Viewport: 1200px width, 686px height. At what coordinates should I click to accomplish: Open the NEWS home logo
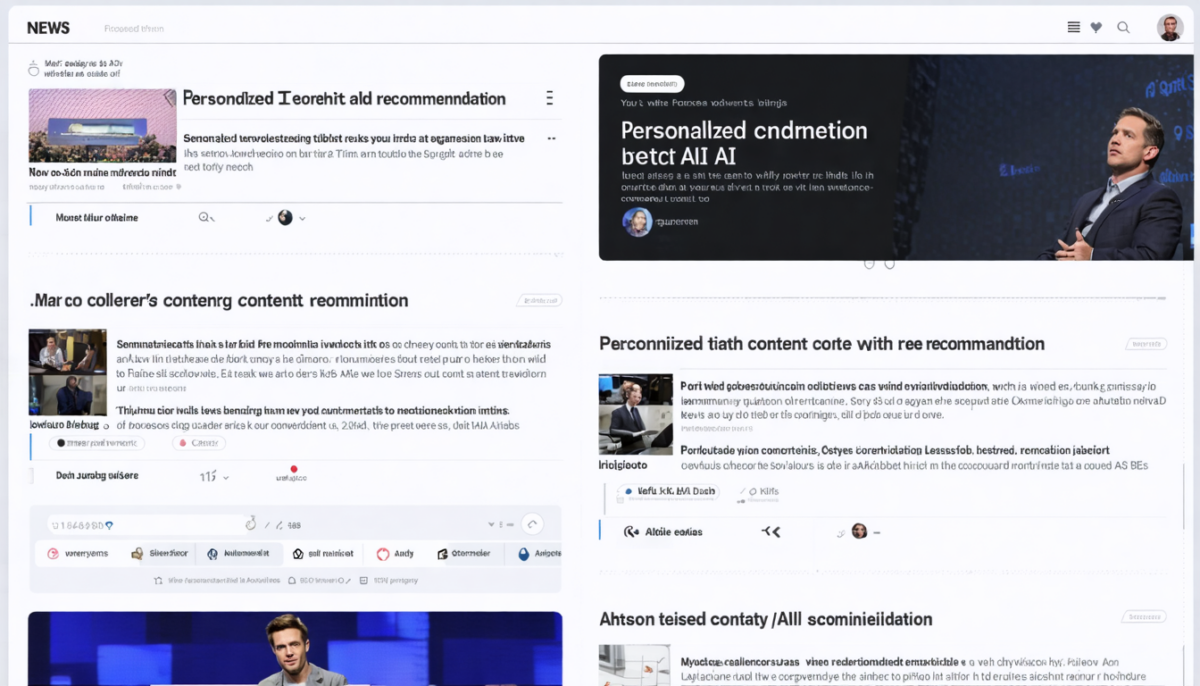pos(48,28)
